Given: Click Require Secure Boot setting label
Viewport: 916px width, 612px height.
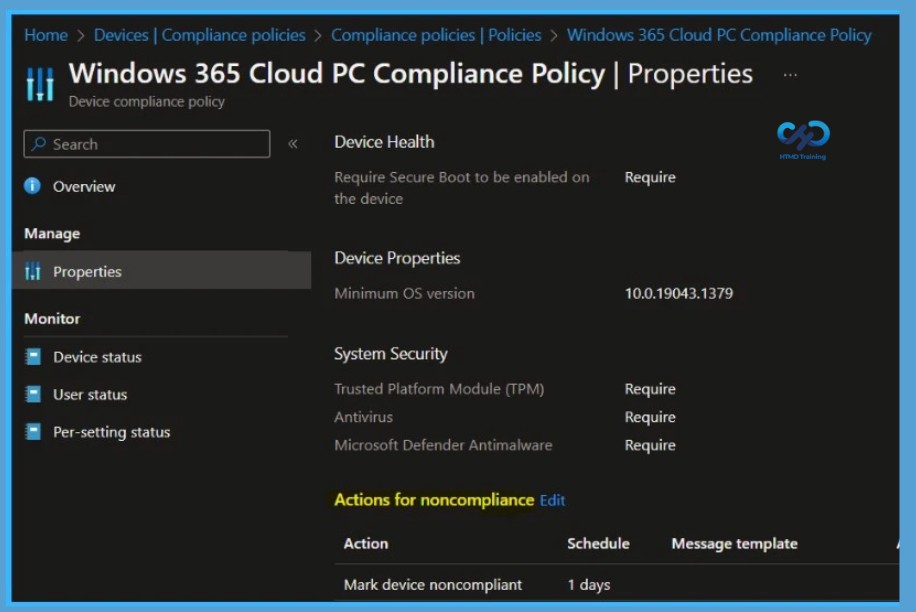Looking at the screenshot, I should pos(462,187).
